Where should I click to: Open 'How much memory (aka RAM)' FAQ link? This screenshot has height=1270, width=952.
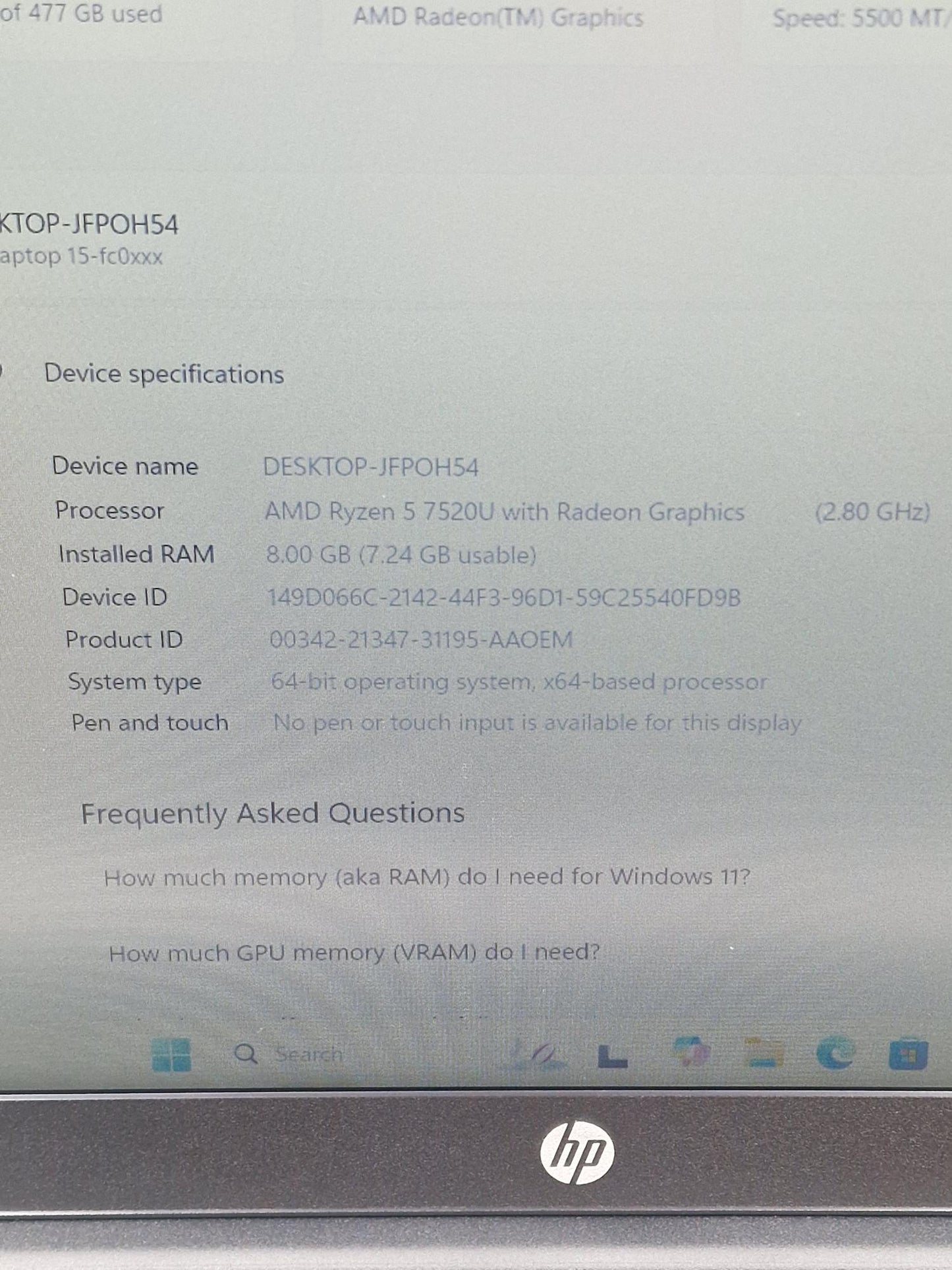(x=427, y=877)
